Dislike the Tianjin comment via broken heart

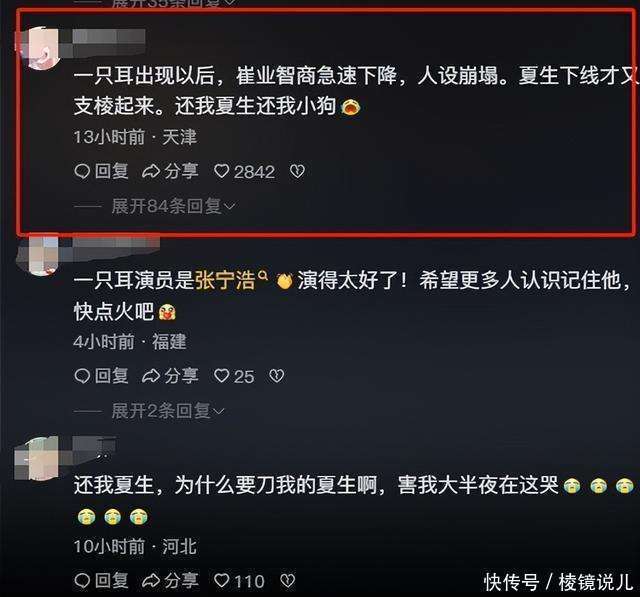(x=297, y=172)
